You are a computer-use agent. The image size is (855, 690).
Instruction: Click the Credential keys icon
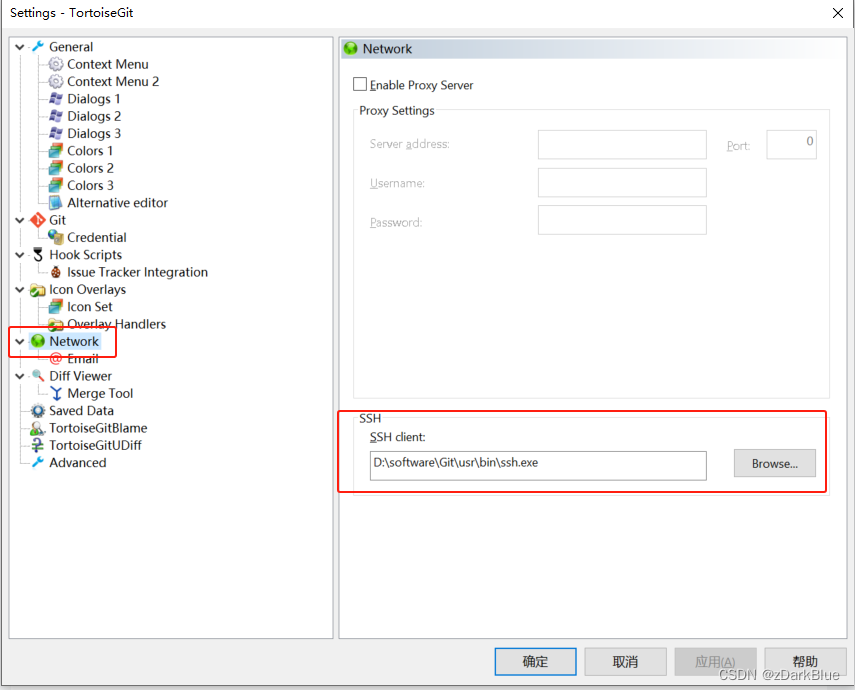coord(56,237)
